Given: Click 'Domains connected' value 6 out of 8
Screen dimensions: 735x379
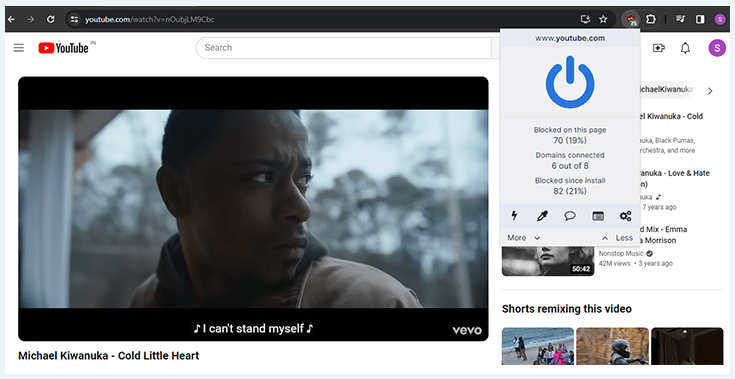Looking at the screenshot, I should coord(570,166).
